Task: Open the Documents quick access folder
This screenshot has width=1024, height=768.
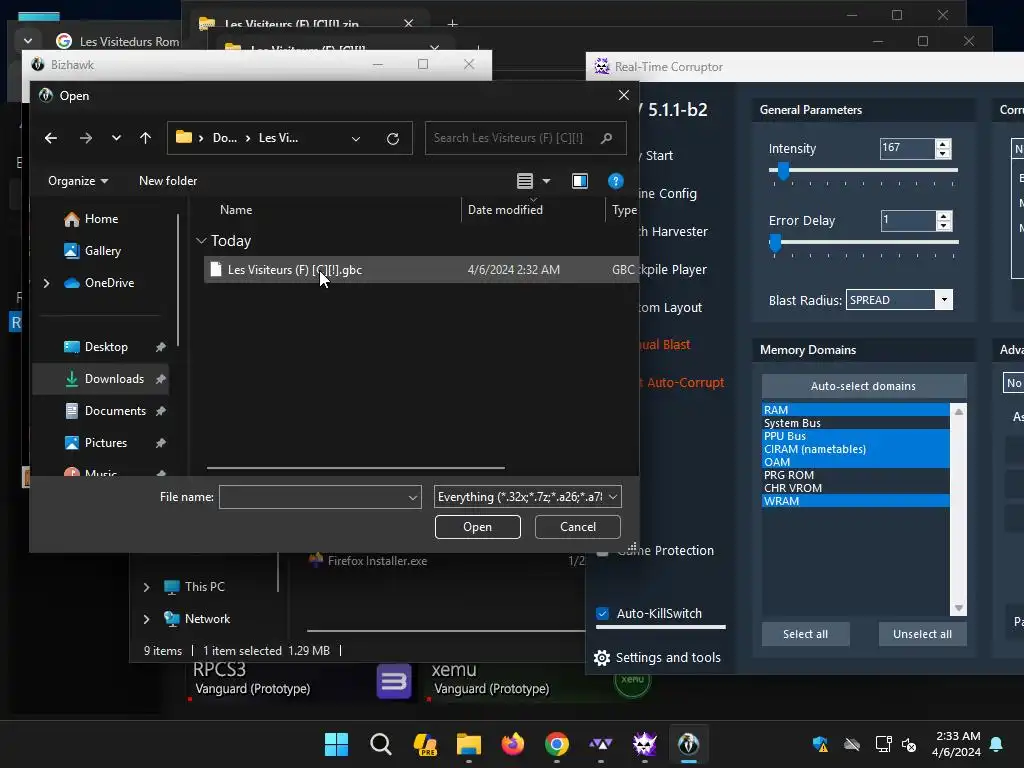Action: tap(105, 411)
